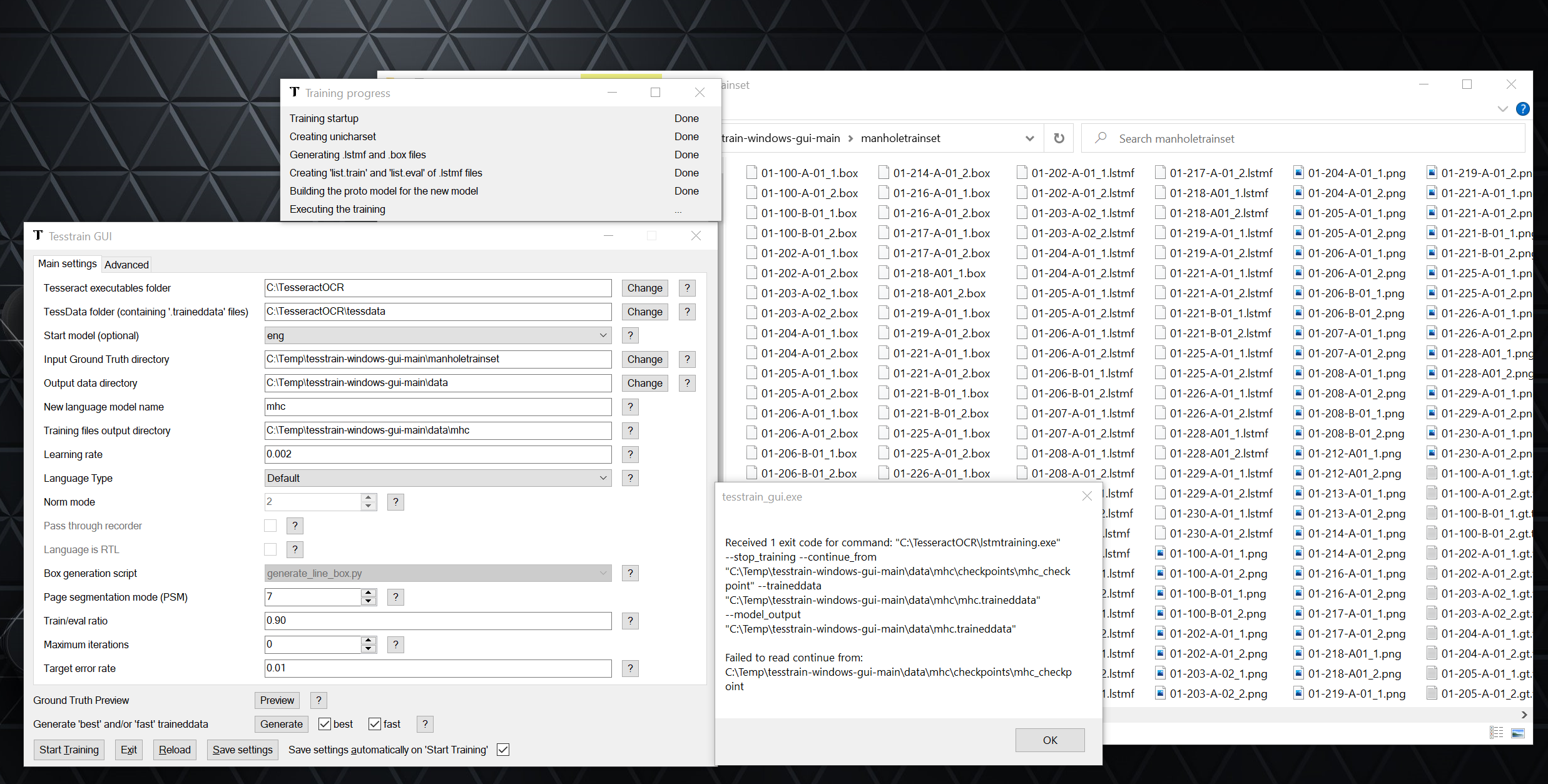Open Box generation script dropdown
The image size is (1548, 784).
tap(438, 573)
